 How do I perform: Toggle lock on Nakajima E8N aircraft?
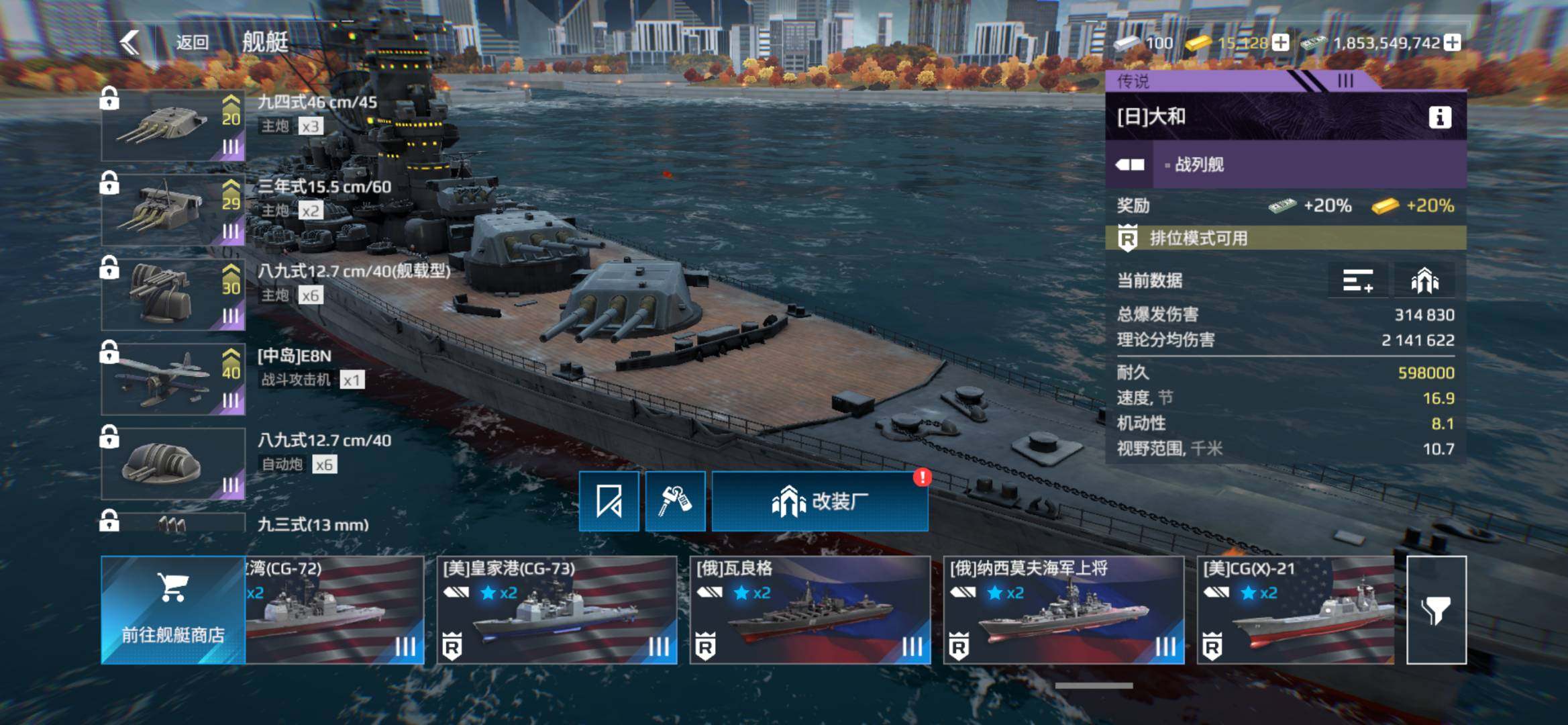(x=109, y=352)
